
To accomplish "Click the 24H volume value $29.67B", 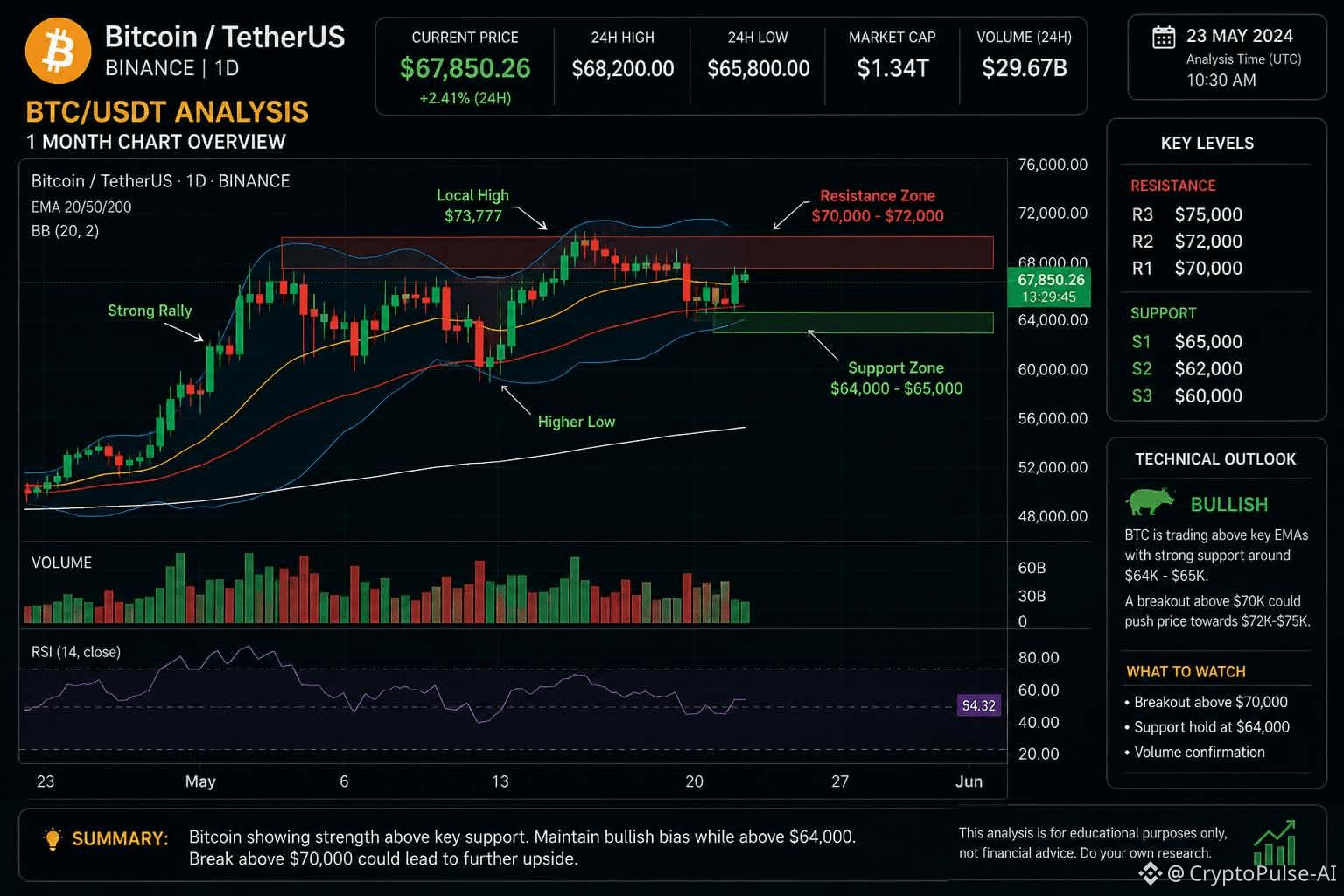I will point(1024,68).
